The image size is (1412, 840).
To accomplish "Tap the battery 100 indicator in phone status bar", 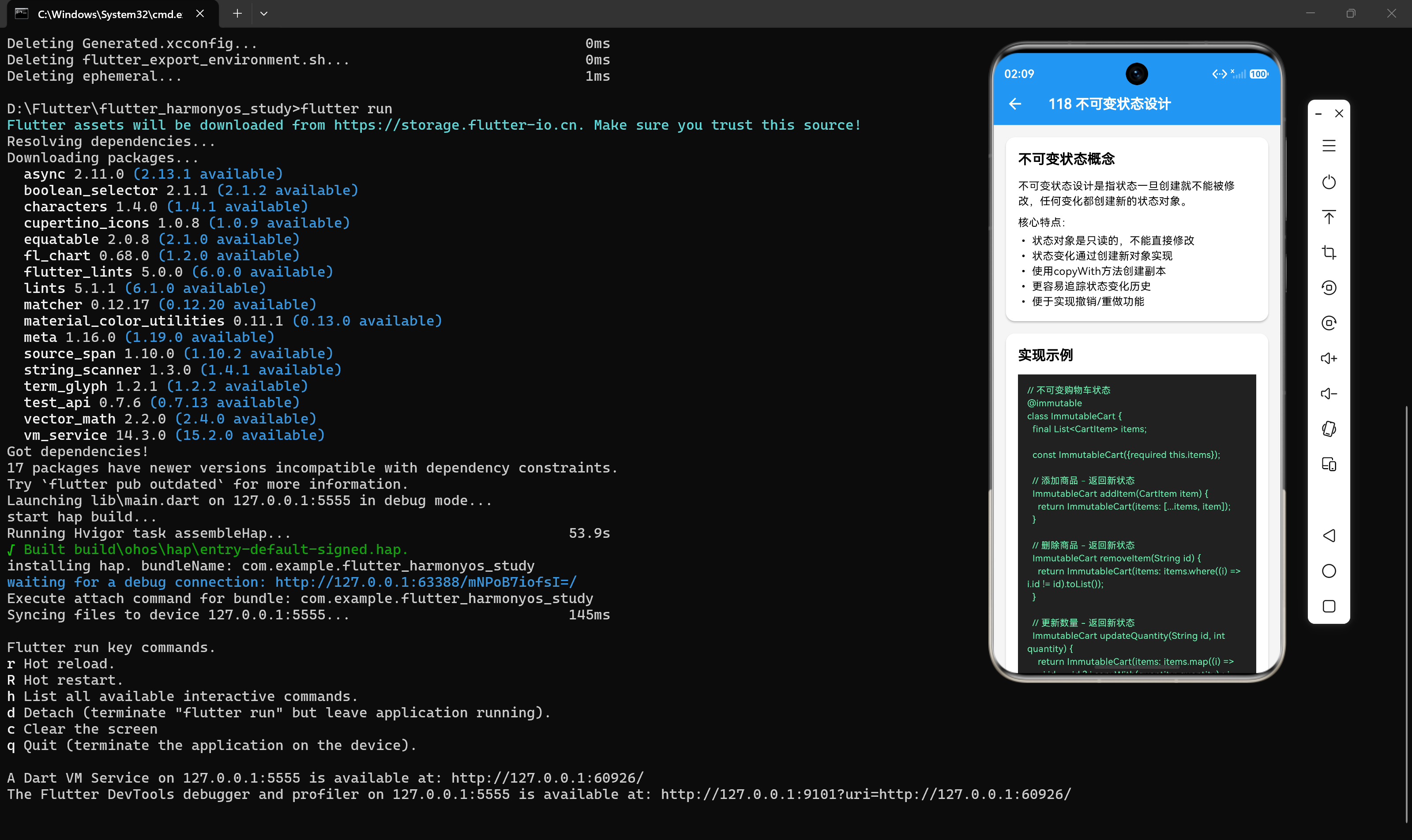I will (1258, 74).
